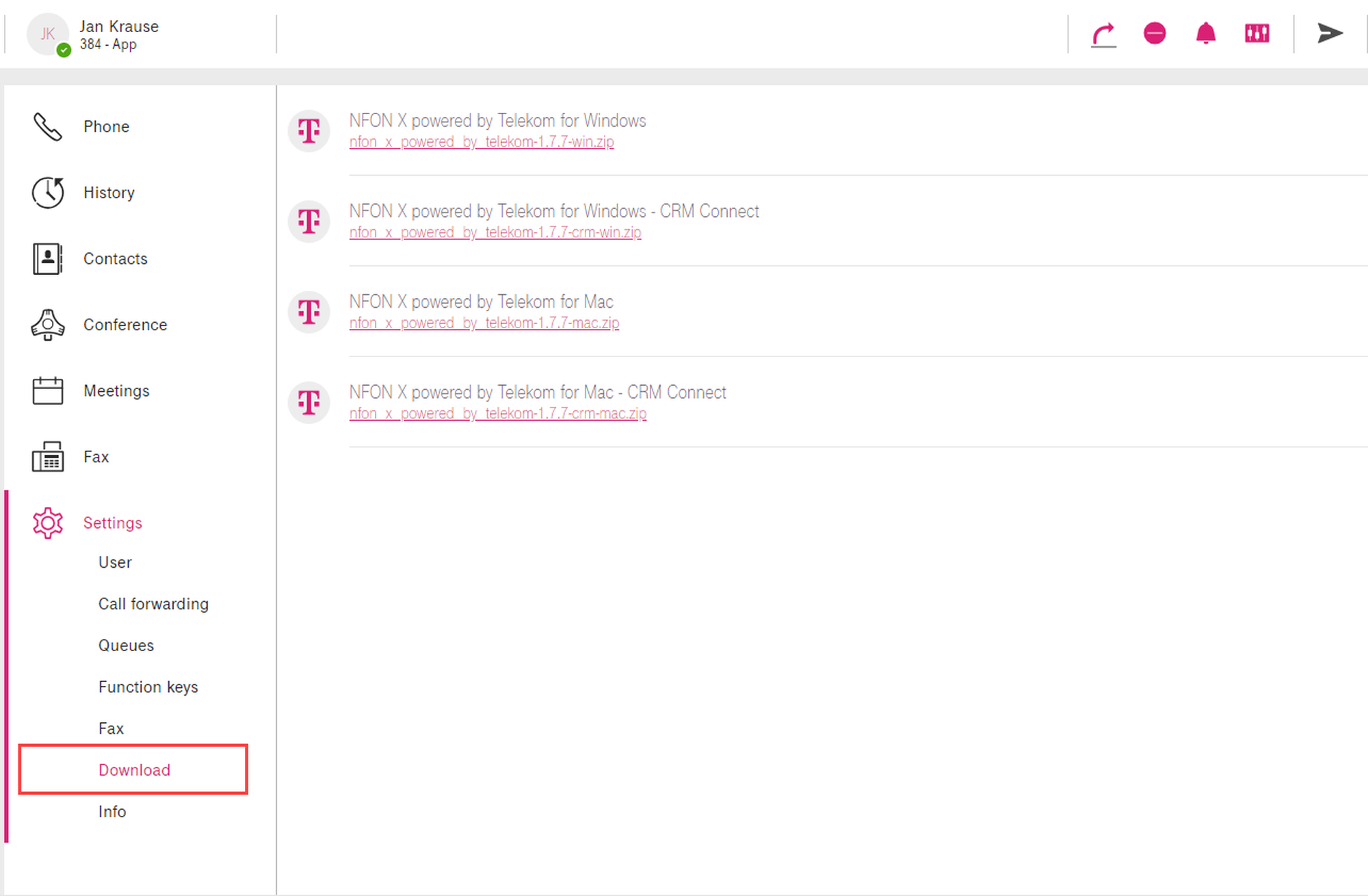This screenshot has width=1368, height=896.
Task: Click the Meetings calendar icon
Action: [48, 391]
